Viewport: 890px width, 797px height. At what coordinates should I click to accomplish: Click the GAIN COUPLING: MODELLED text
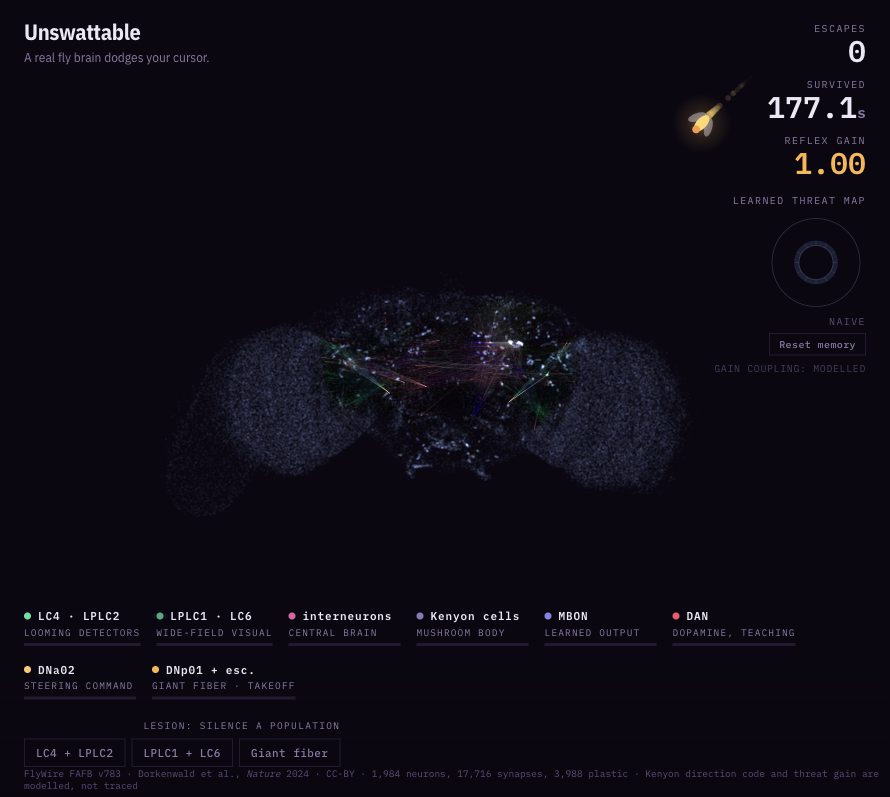pyautogui.click(x=790, y=368)
